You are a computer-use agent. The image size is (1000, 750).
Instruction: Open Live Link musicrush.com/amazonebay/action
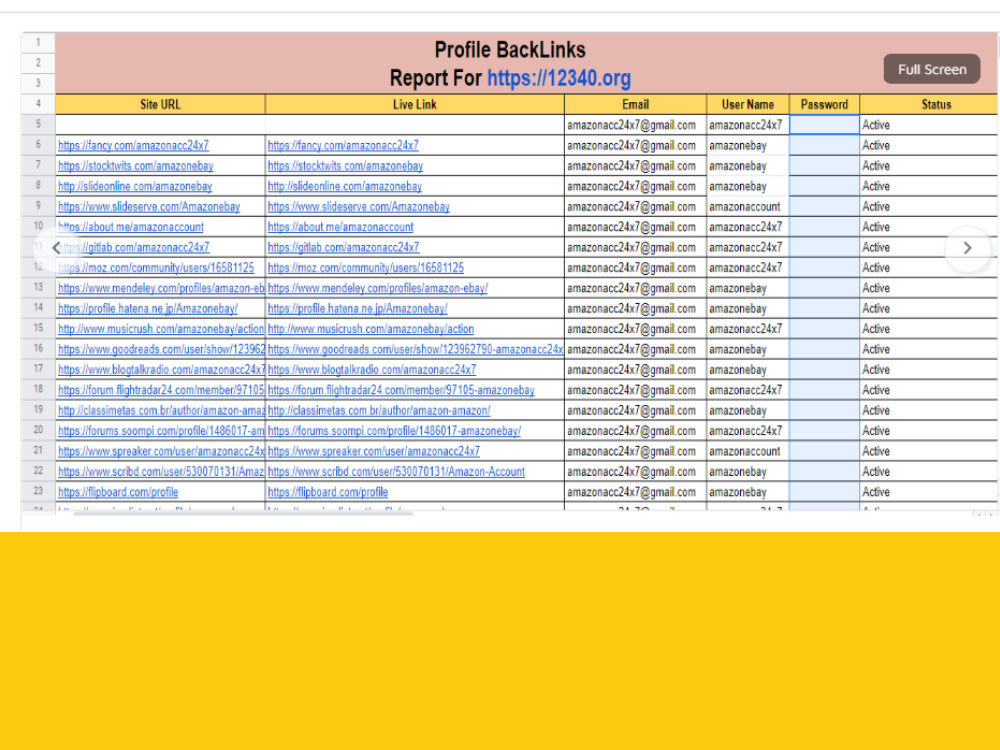click(371, 329)
